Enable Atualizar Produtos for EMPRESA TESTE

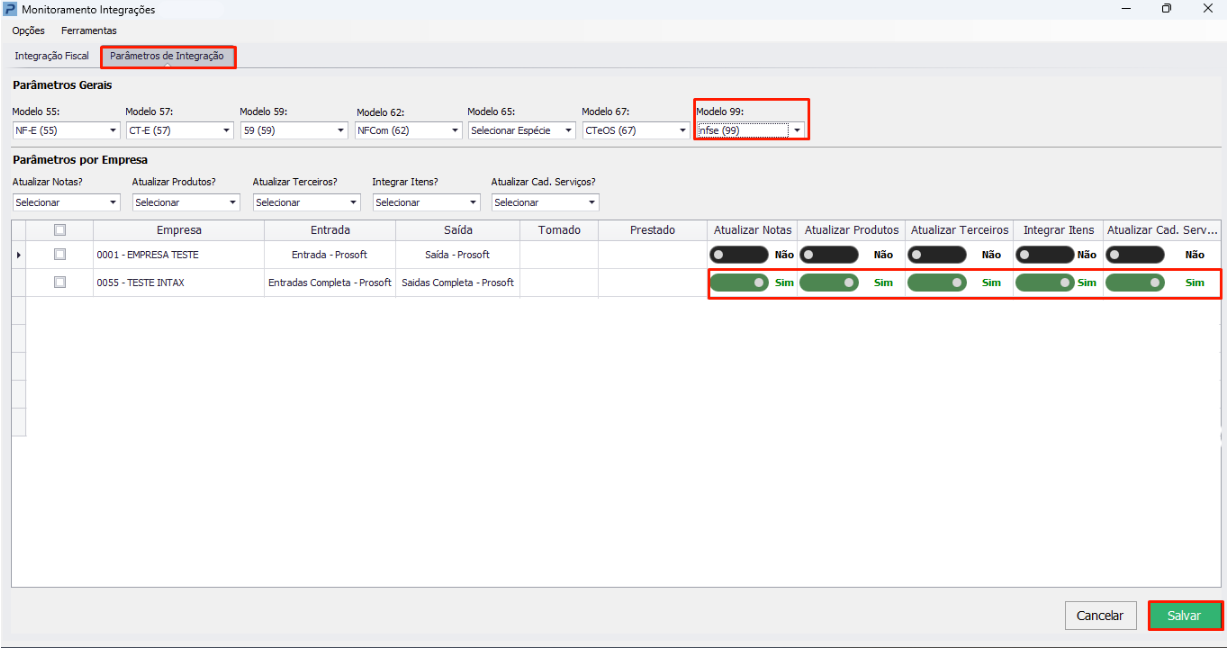(829, 255)
